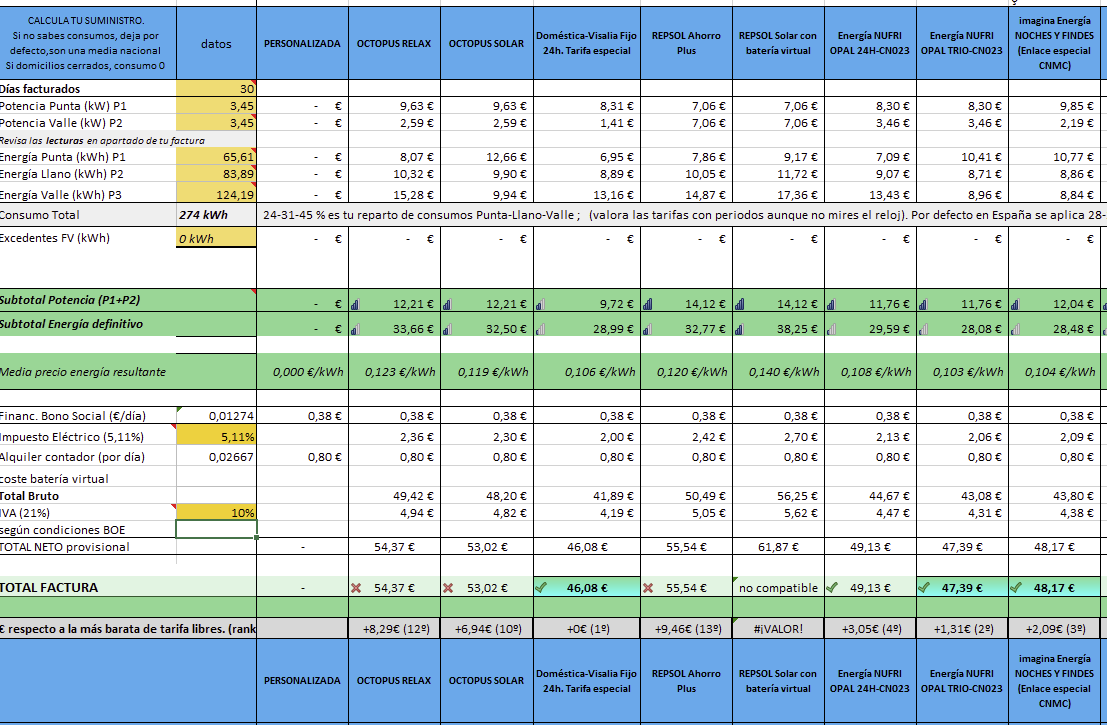The height and width of the screenshot is (725, 1107).
Task: Click the bar rating icon next to 32,50 €
Action: [x=447, y=329]
